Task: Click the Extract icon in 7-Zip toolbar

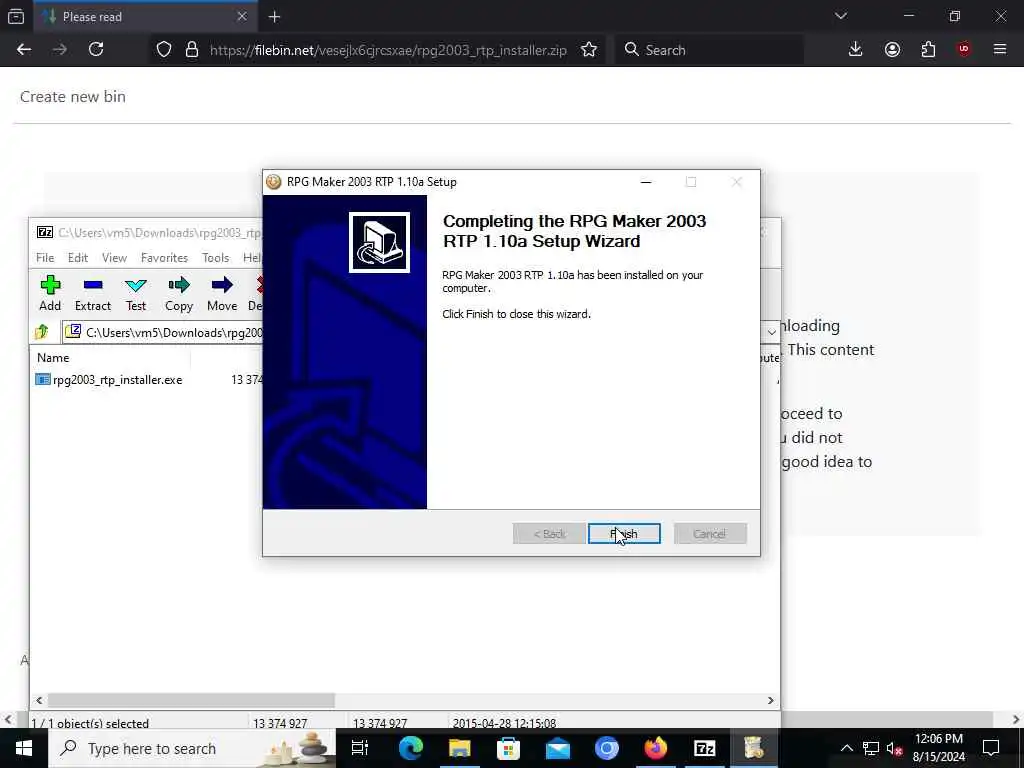Action: point(93,293)
